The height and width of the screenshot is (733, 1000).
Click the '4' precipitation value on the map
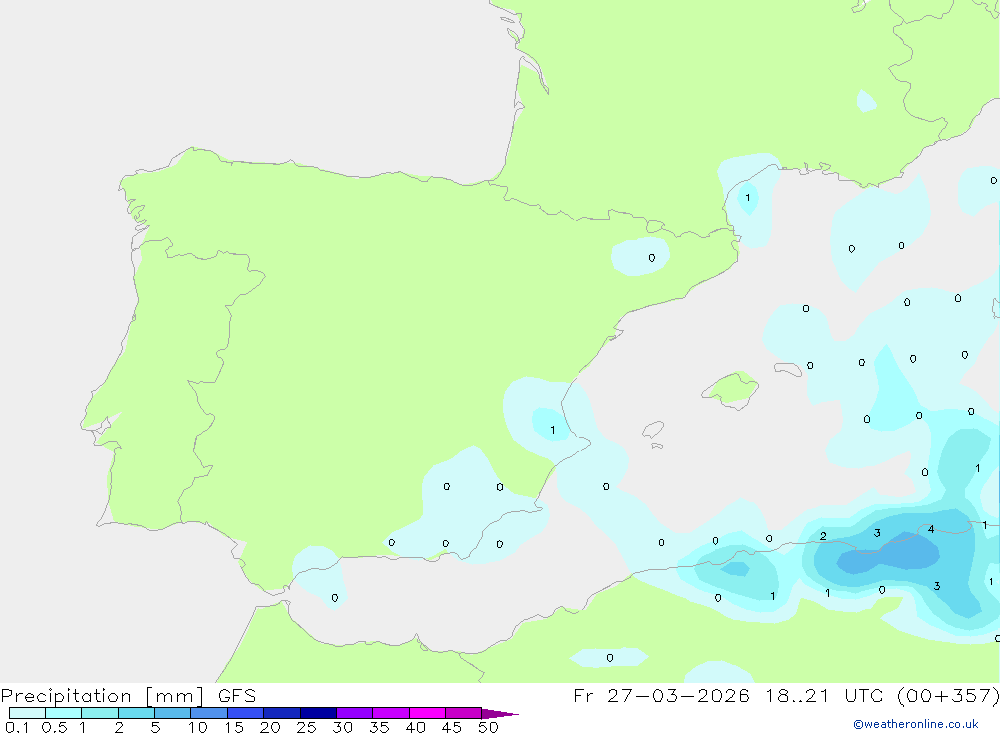coord(931,529)
